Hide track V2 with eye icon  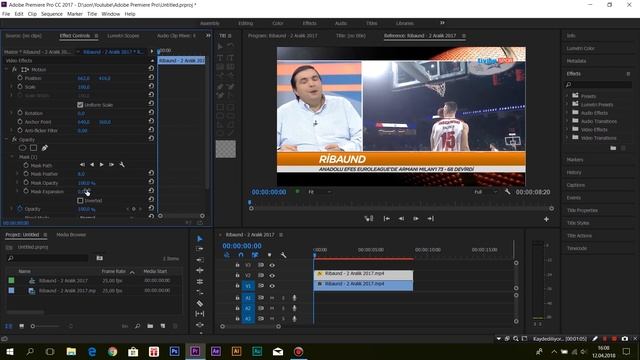(272, 276)
